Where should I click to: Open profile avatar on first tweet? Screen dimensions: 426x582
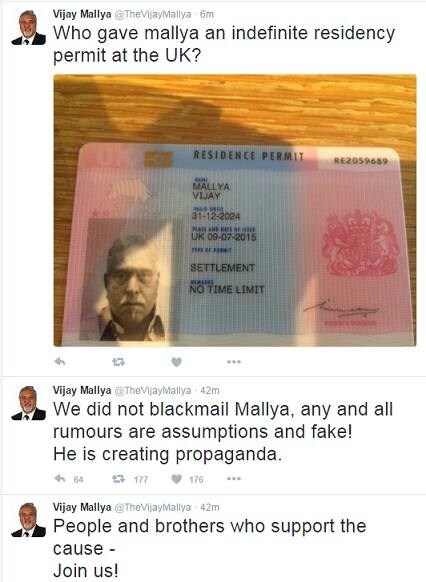(x=29, y=28)
